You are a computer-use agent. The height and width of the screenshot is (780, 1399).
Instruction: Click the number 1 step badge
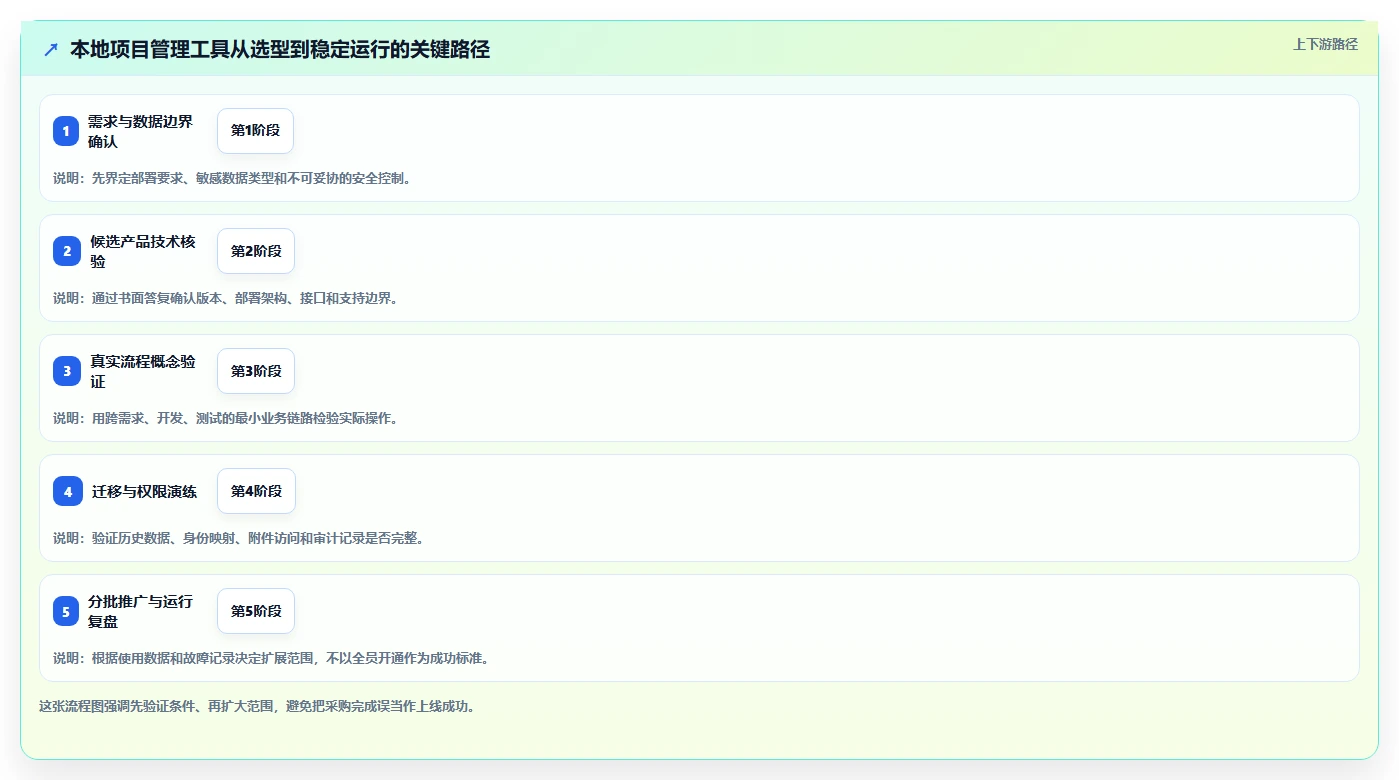click(66, 131)
